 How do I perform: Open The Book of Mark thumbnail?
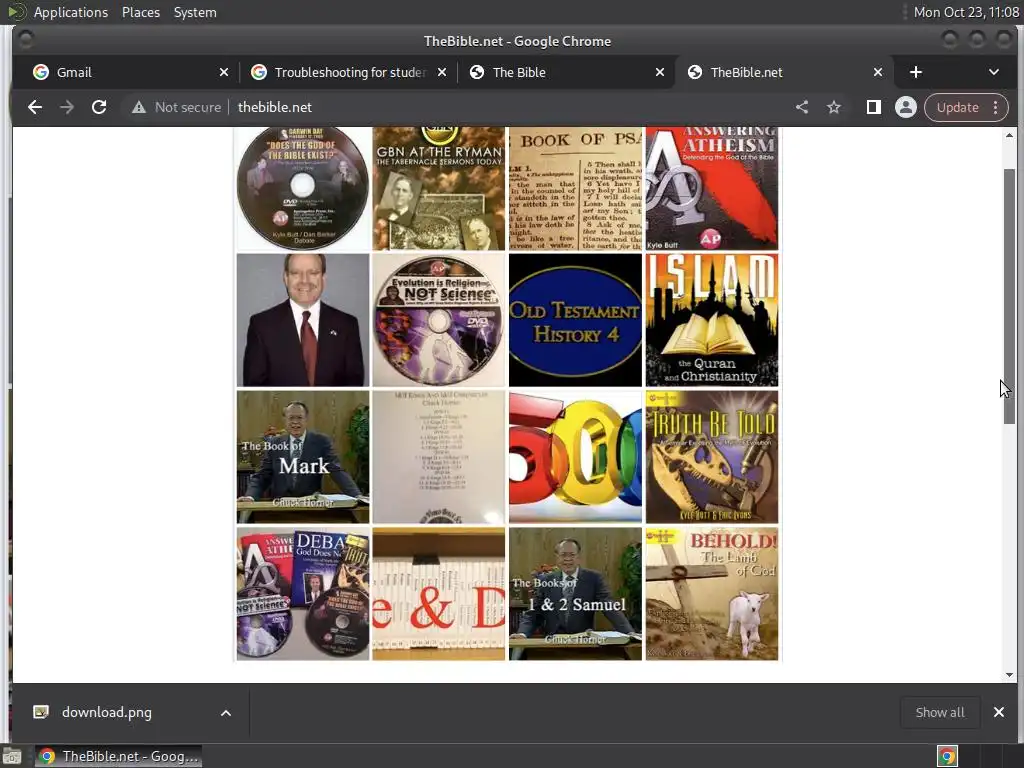[x=302, y=456]
